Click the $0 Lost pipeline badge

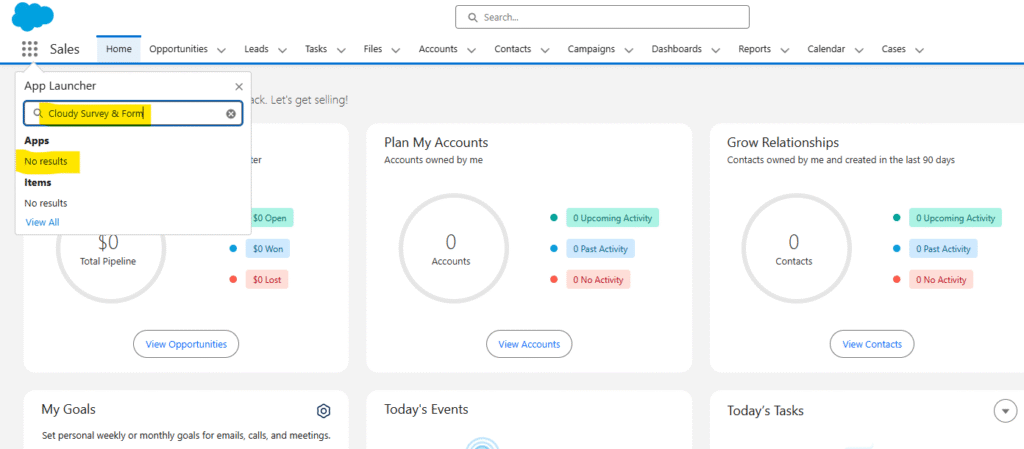click(x=266, y=280)
